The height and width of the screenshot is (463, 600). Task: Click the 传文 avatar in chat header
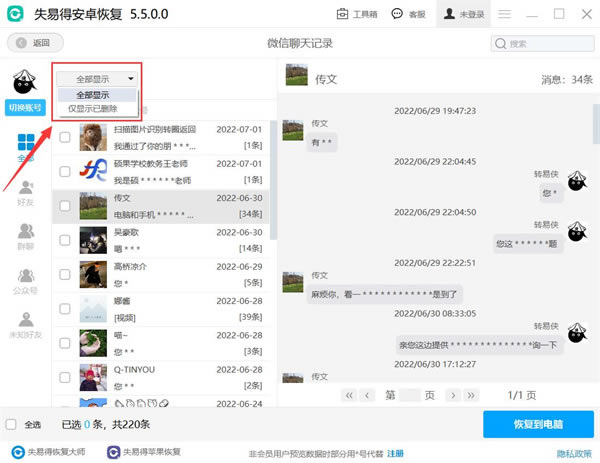[x=297, y=75]
